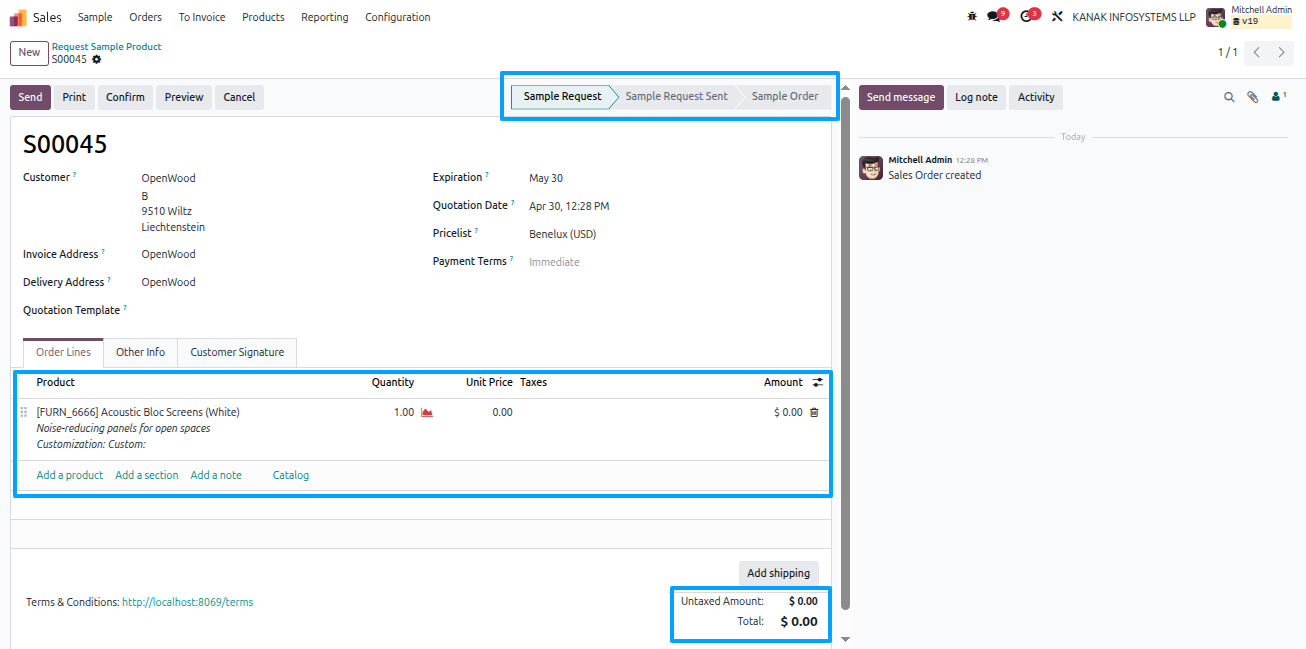
Task: Open the Reporting menu
Action: (x=325, y=17)
